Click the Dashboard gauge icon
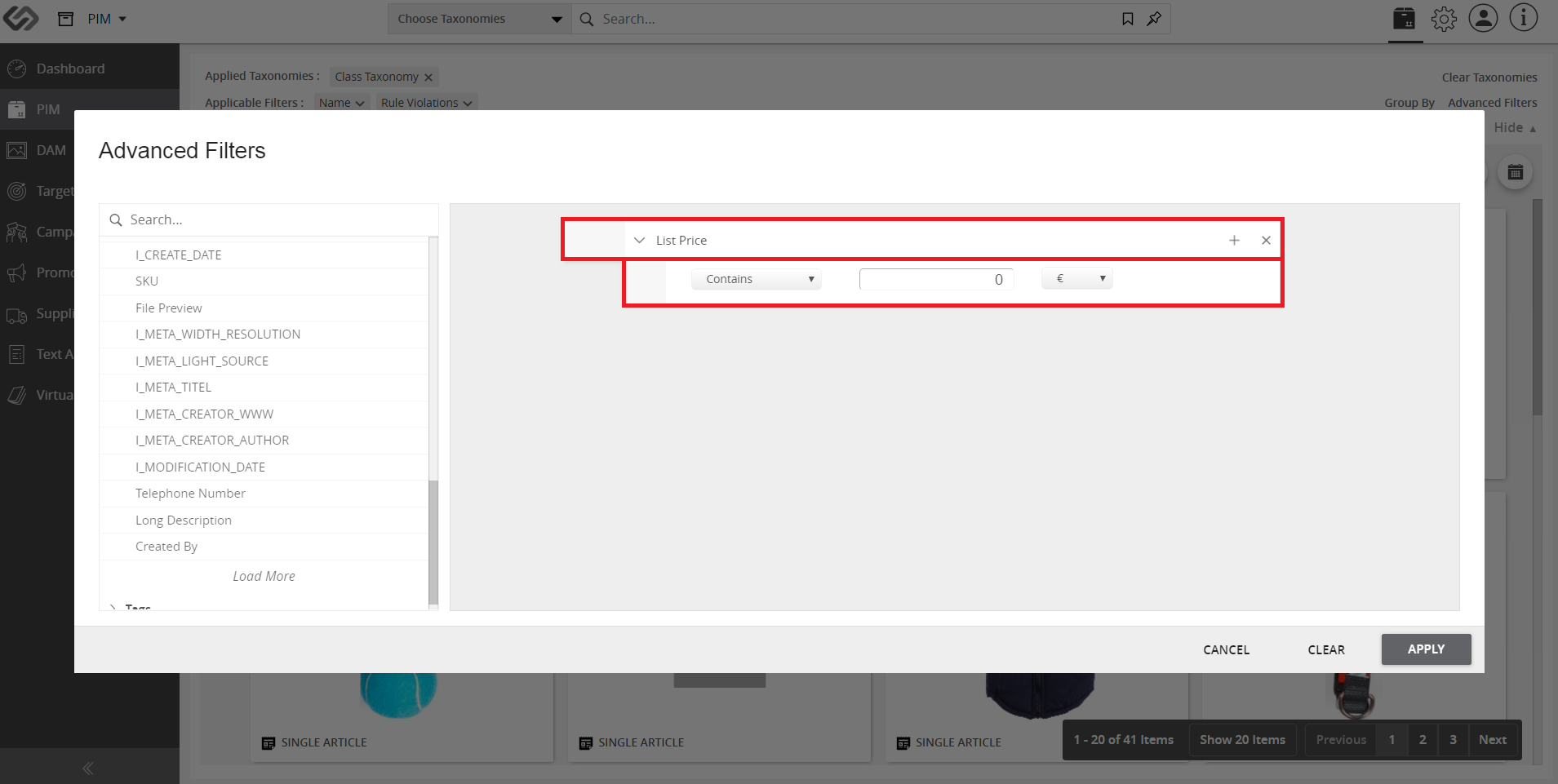The height and width of the screenshot is (784, 1558). pos(17,69)
